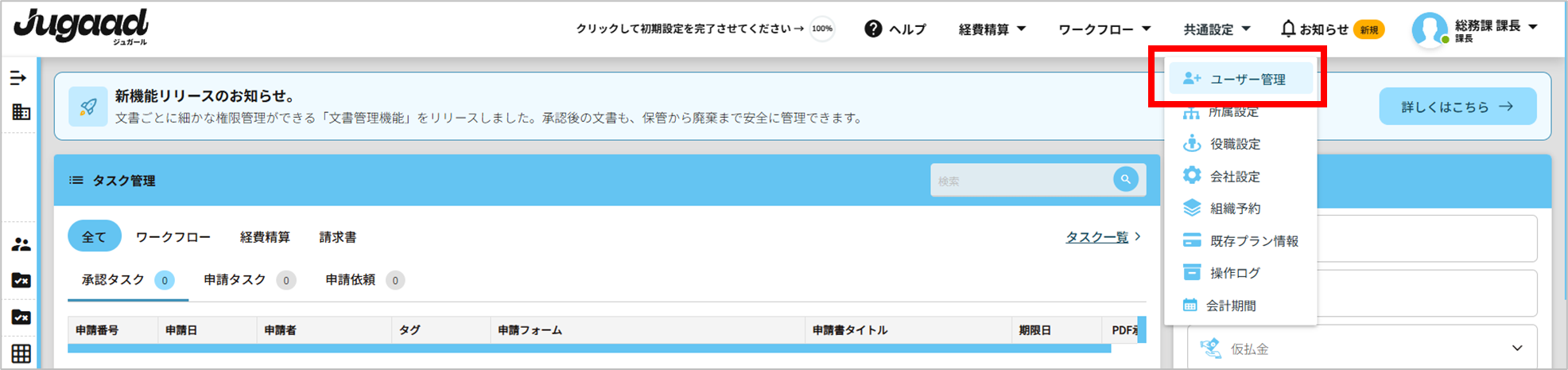Choose 操作ログ in the settings menu
Viewport: 1568px width, 370px height.
pos(1234,274)
